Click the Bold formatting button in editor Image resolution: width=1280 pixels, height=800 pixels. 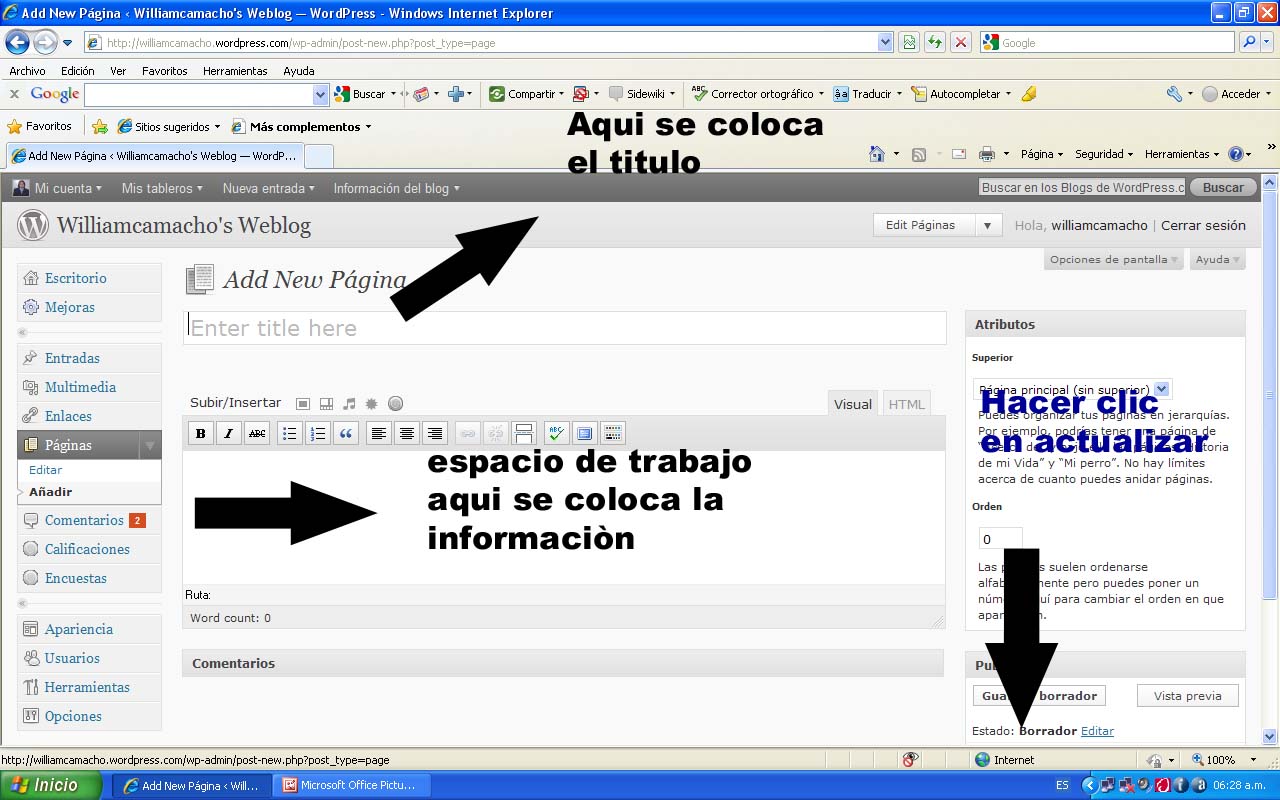point(201,433)
